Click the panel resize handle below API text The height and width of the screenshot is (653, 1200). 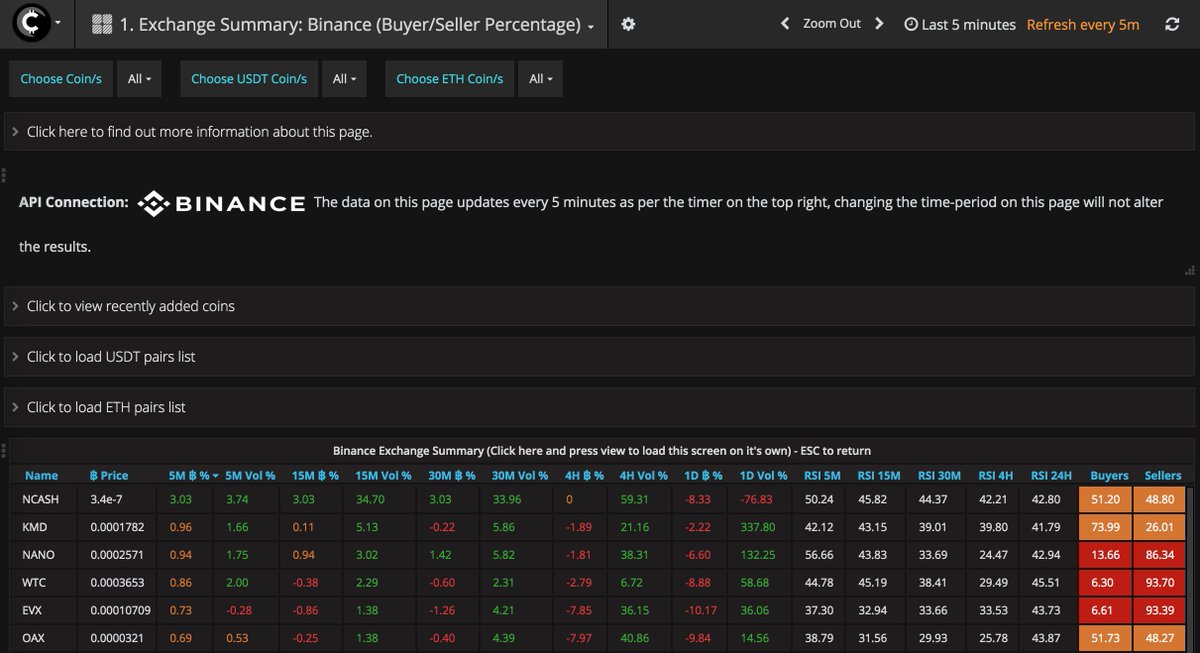point(1189,269)
